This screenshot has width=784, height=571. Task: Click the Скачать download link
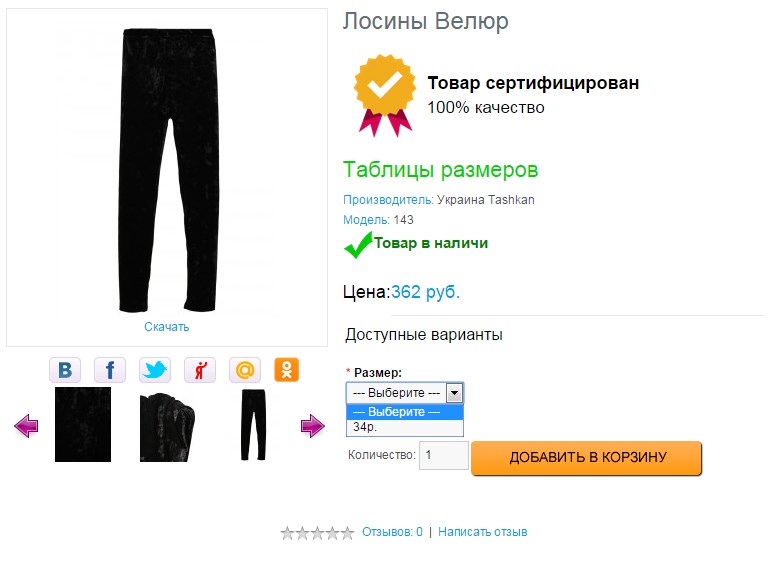166,327
